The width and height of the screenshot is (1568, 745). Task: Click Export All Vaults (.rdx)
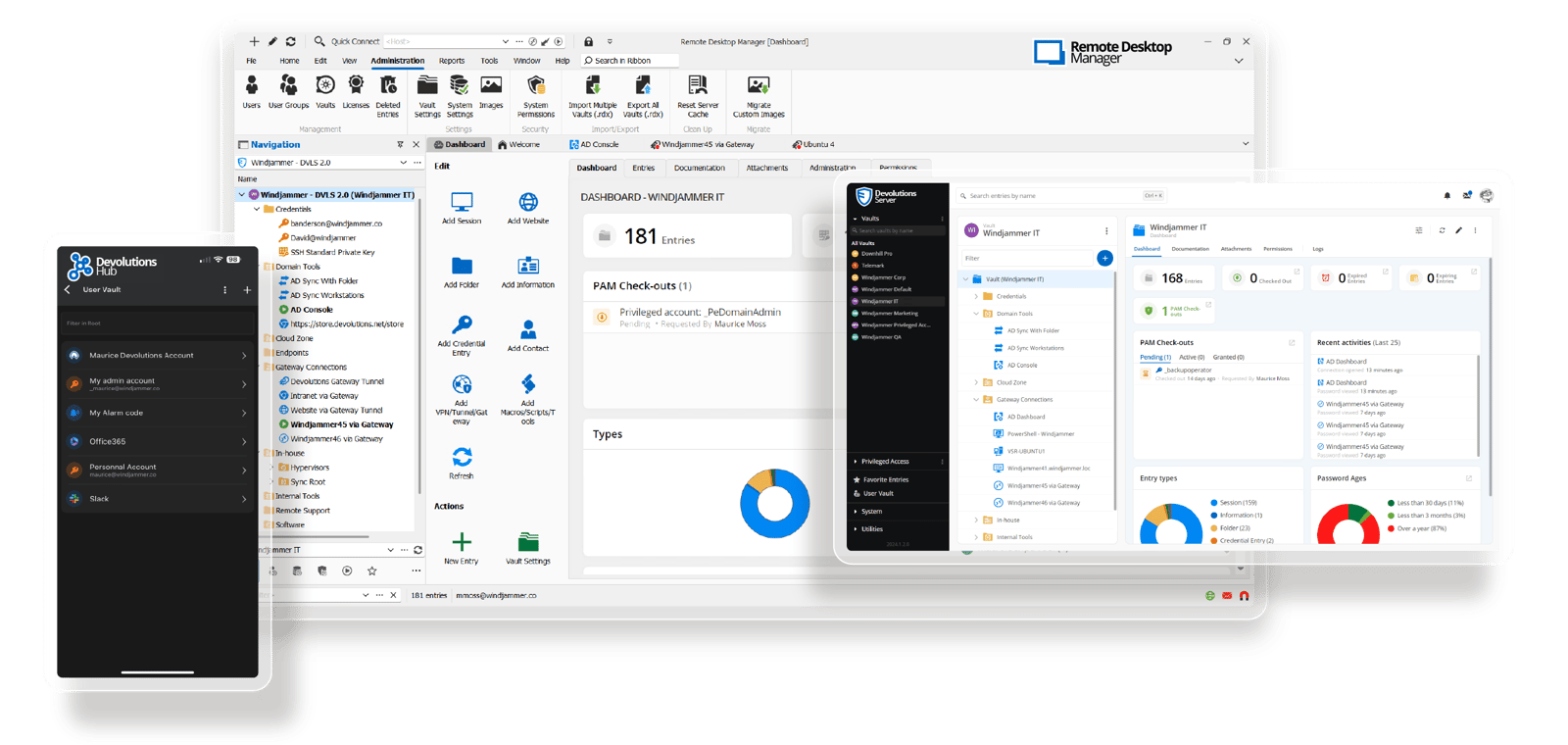[x=643, y=96]
